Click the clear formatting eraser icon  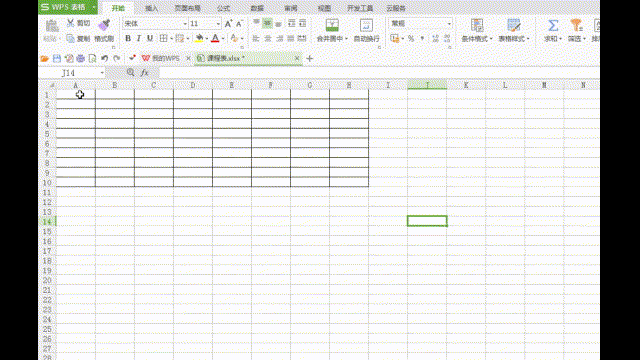coord(234,38)
